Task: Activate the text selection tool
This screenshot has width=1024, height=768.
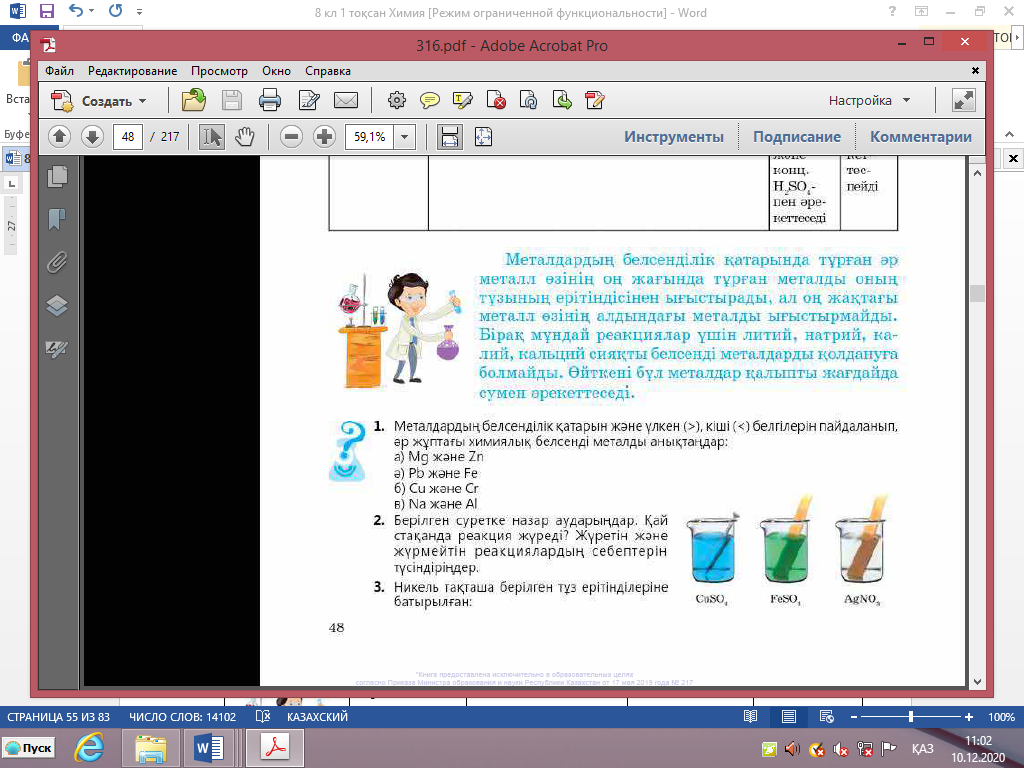Action: 212,136
